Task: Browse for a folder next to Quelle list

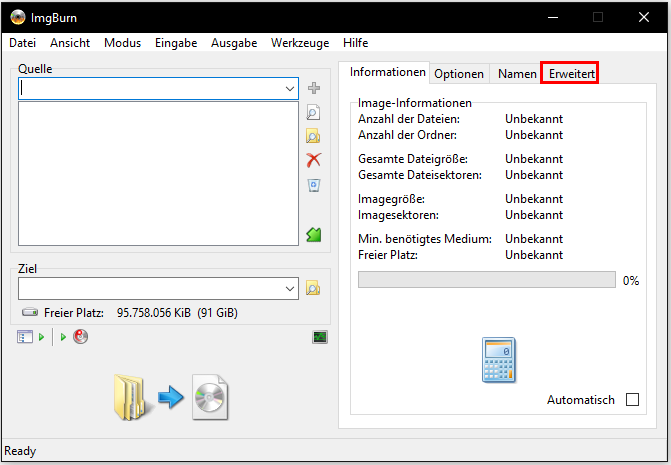Action: tap(314, 136)
